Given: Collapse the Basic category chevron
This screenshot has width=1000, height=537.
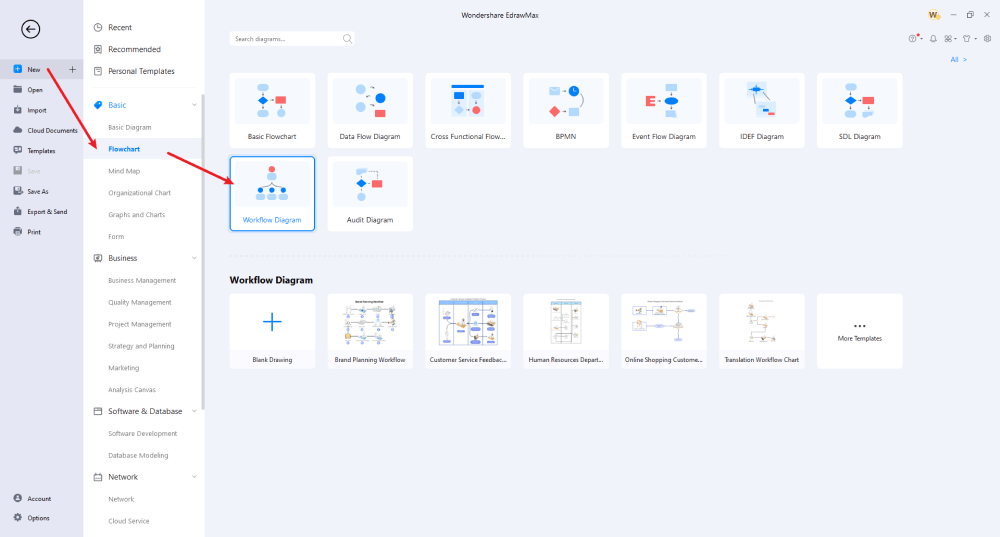Looking at the screenshot, I should (x=194, y=105).
